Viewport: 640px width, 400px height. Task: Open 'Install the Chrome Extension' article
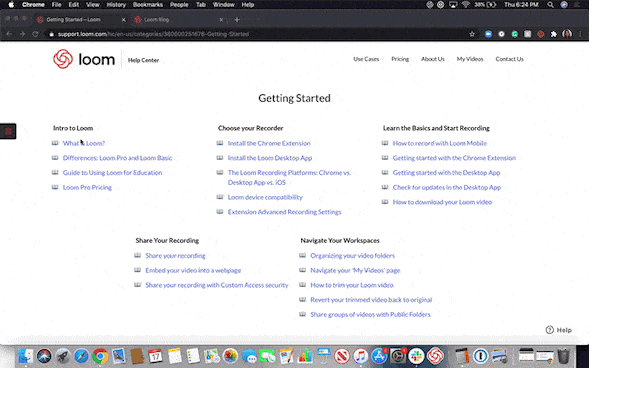click(269, 143)
